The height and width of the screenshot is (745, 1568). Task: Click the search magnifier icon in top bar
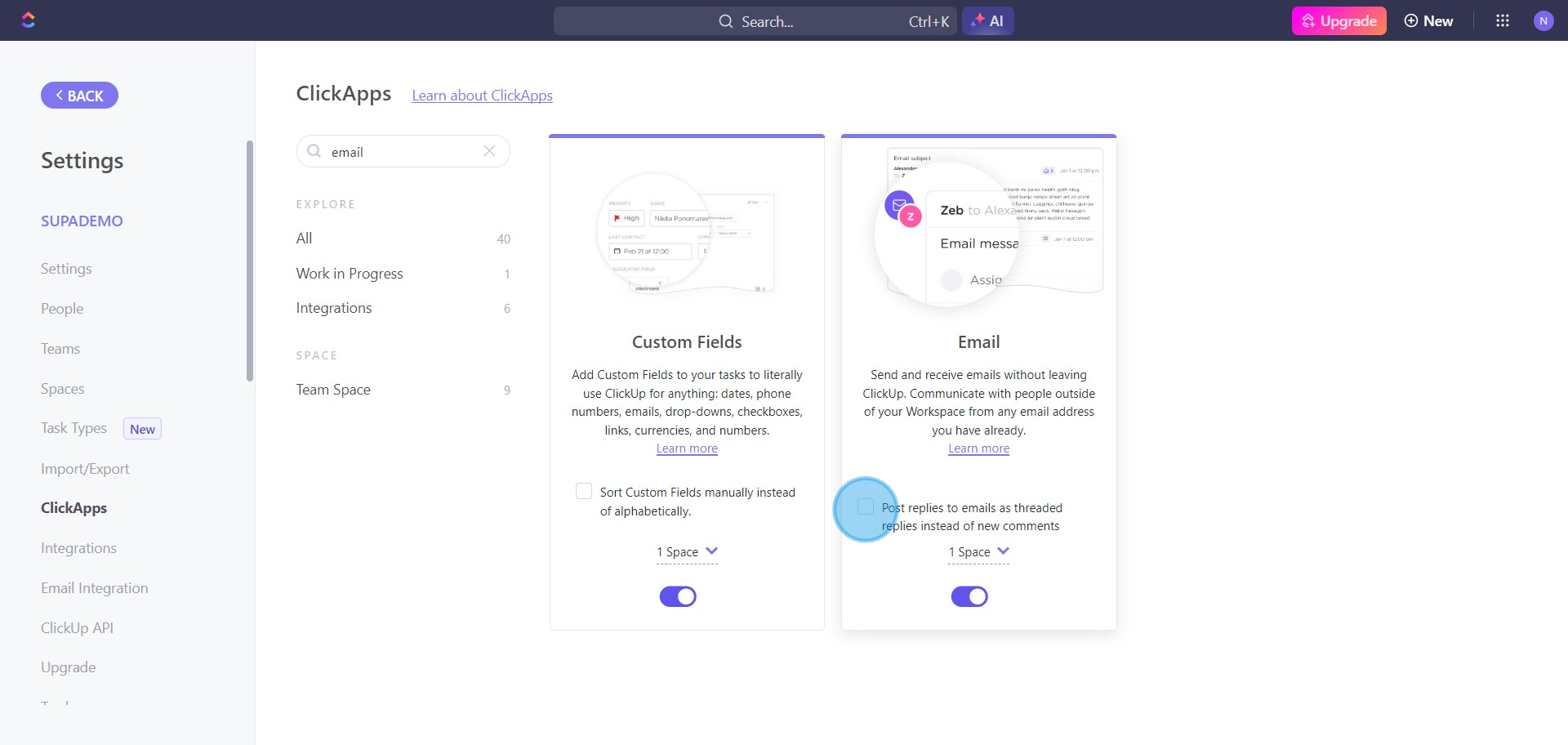pyautogui.click(x=725, y=21)
